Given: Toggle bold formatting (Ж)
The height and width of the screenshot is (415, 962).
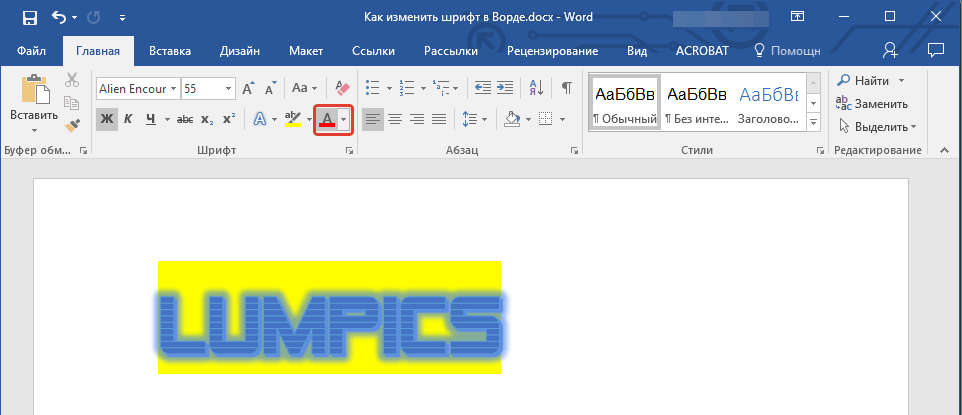Looking at the screenshot, I should click(x=107, y=120).
